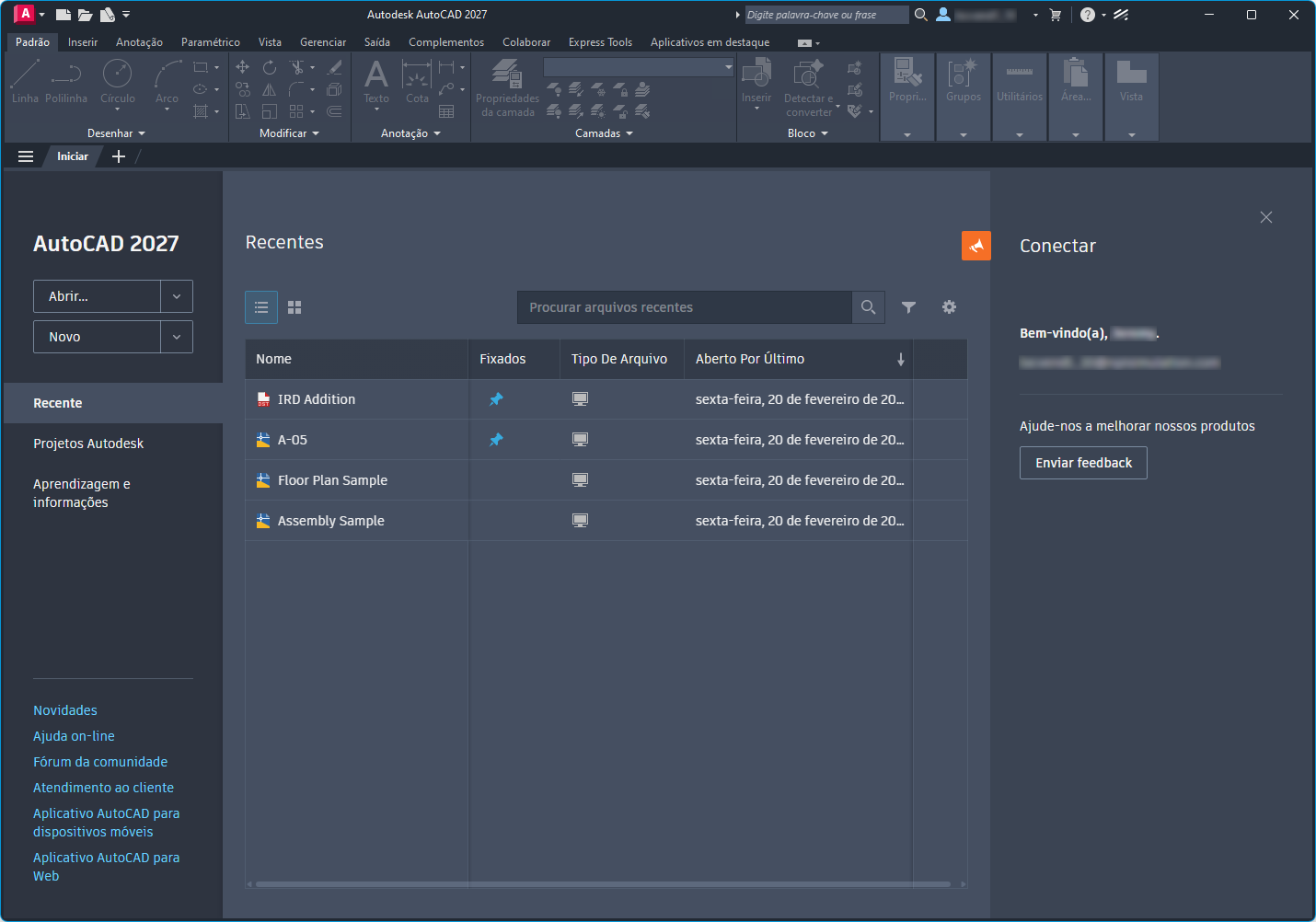Activate the Rotate tool in Modificar
Image resolution: width=1316 pixels, height=922 pixels.
pyautogui.click(x=270, y=67)
